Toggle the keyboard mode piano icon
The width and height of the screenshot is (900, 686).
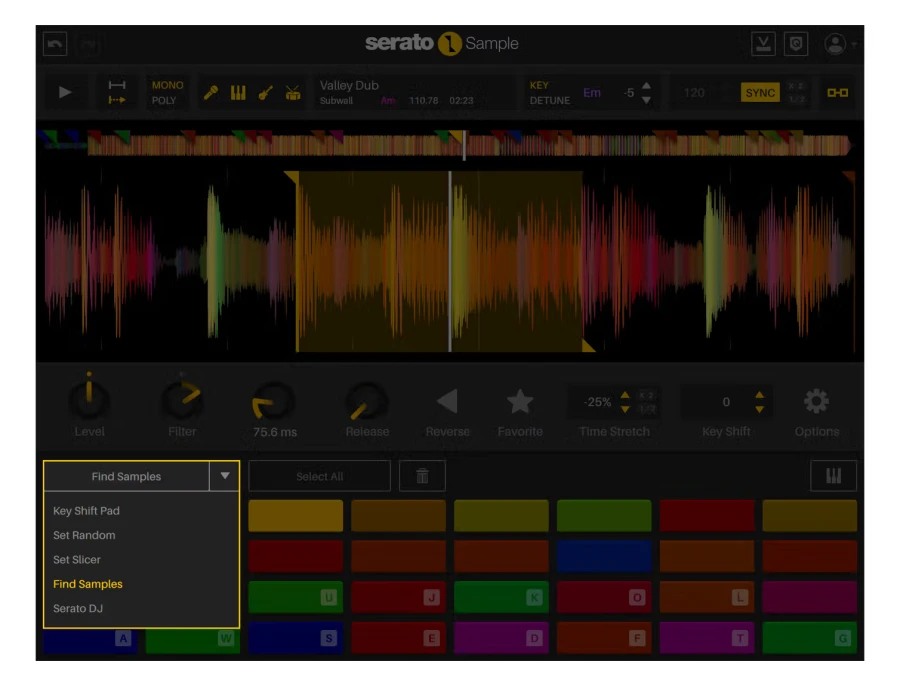point(833,476)
